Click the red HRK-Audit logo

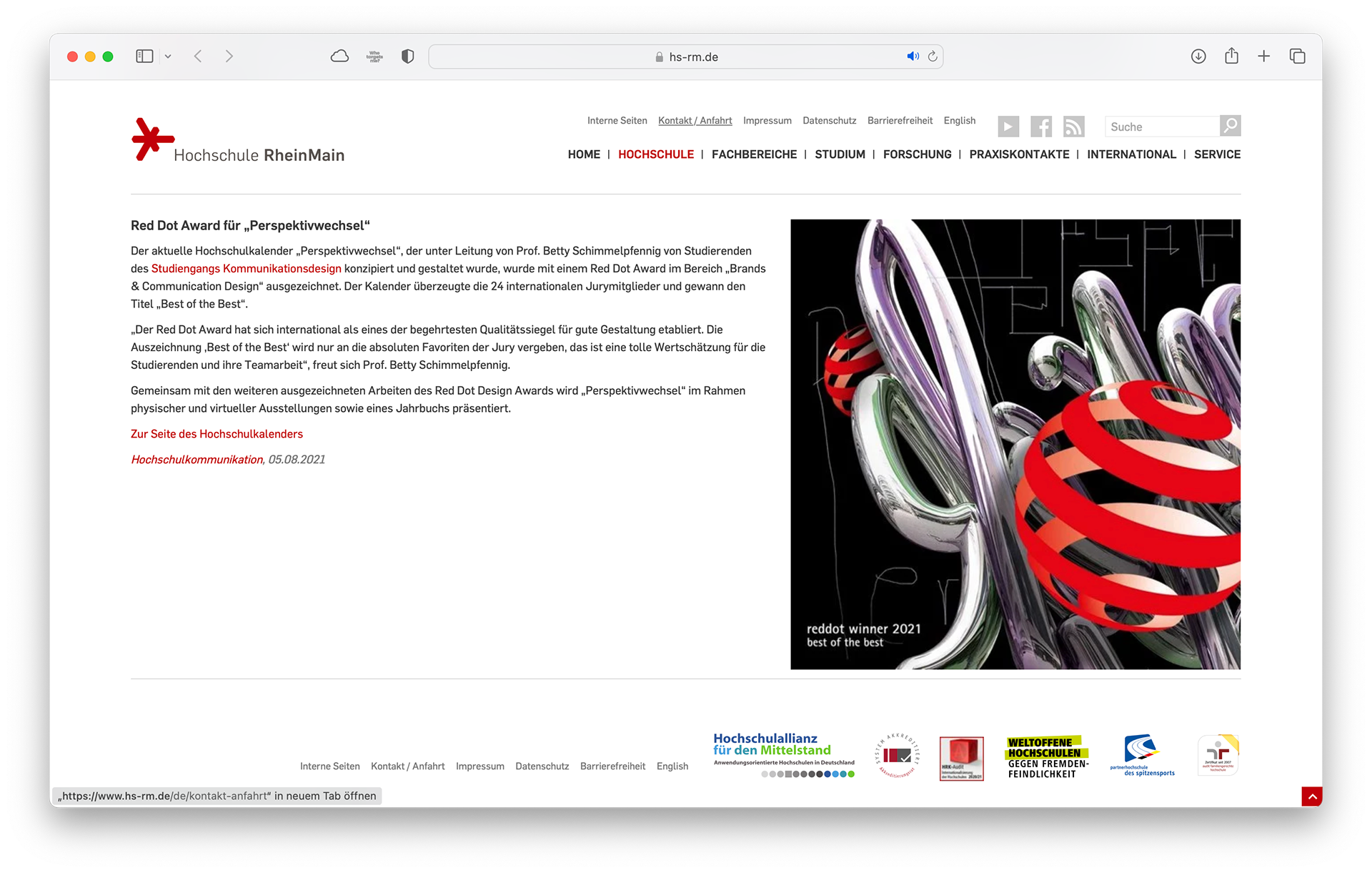[961, 759]
